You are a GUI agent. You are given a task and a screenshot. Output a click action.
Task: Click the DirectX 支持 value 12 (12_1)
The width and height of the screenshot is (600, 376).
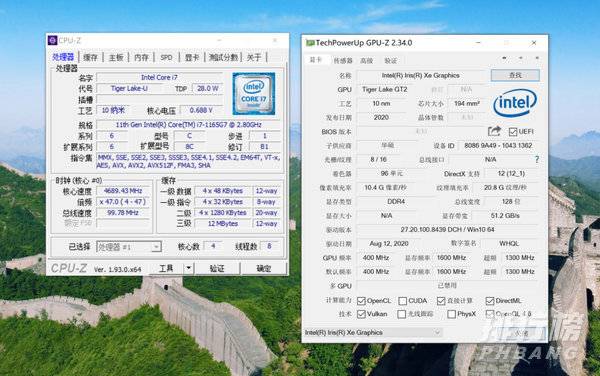511,173
